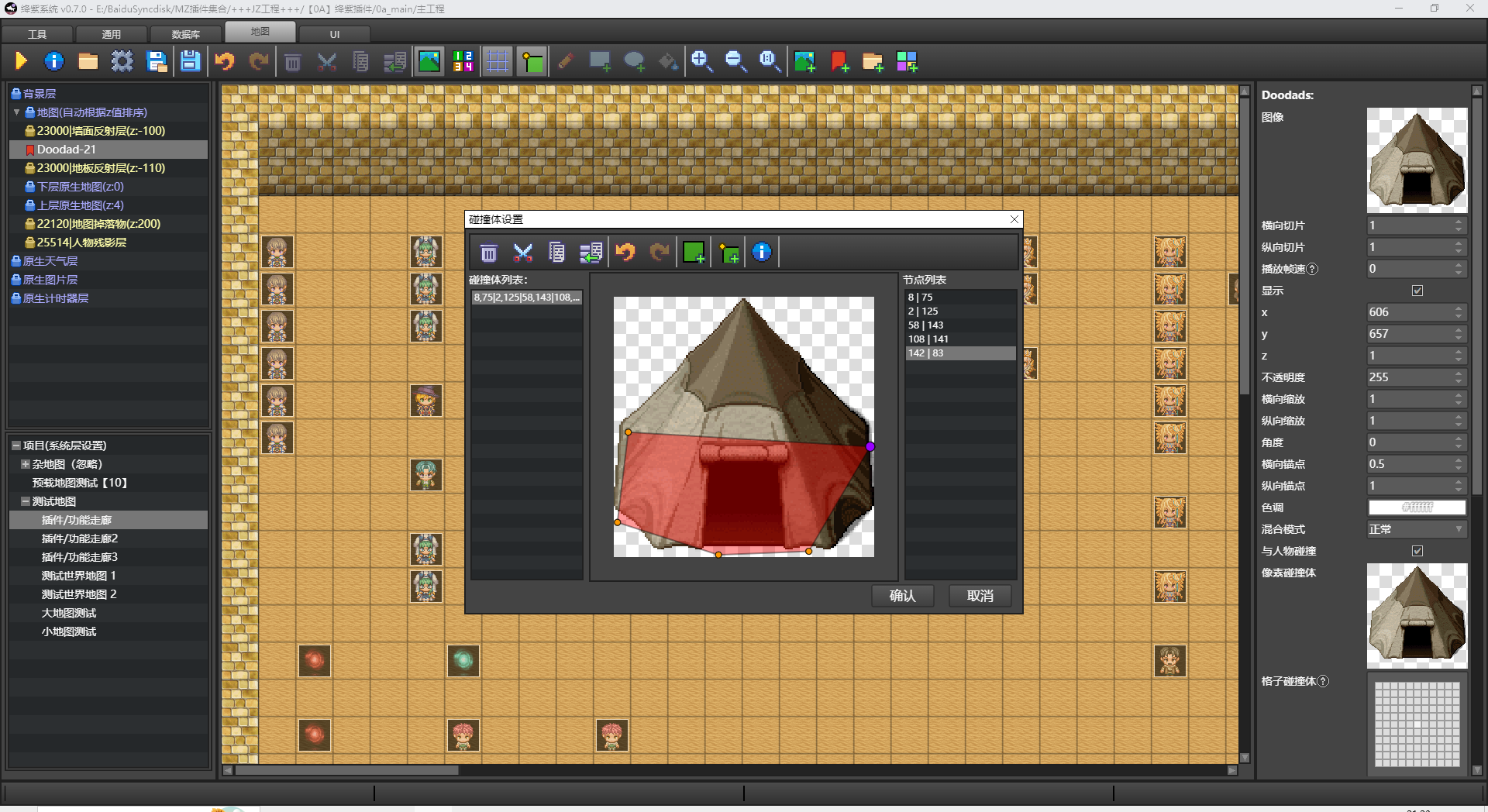Click the 格子碰撞体 grid area
1488x812 pixels.
[1417, 724]
